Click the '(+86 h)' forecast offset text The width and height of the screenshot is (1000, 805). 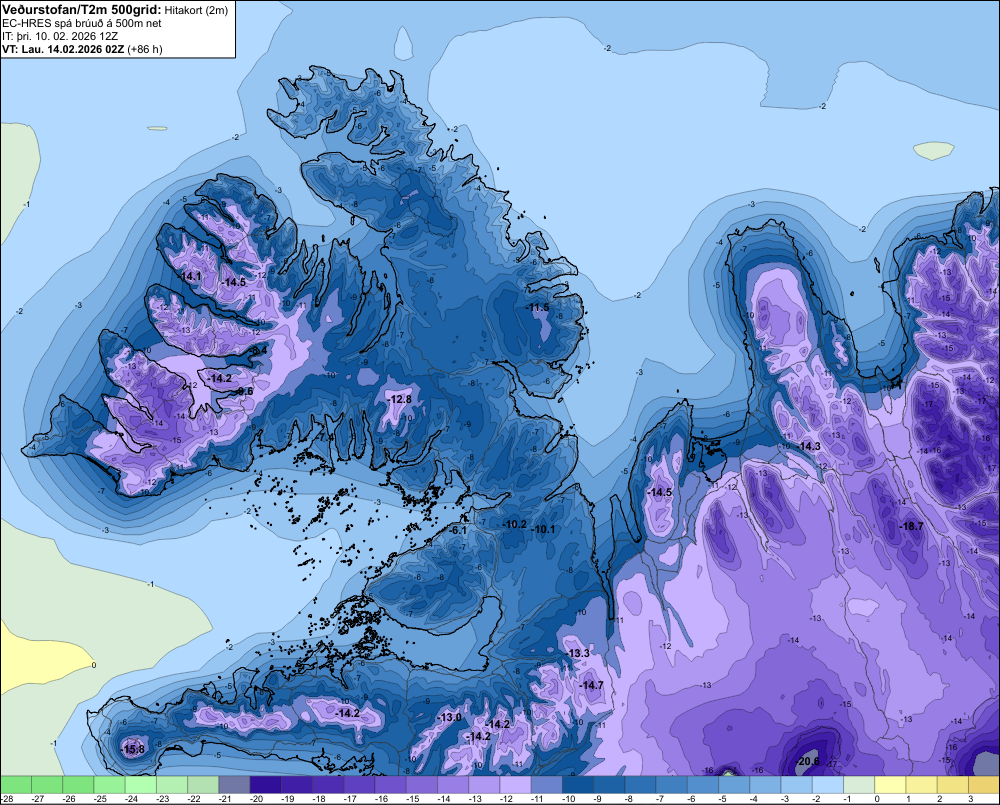(145, 49)
